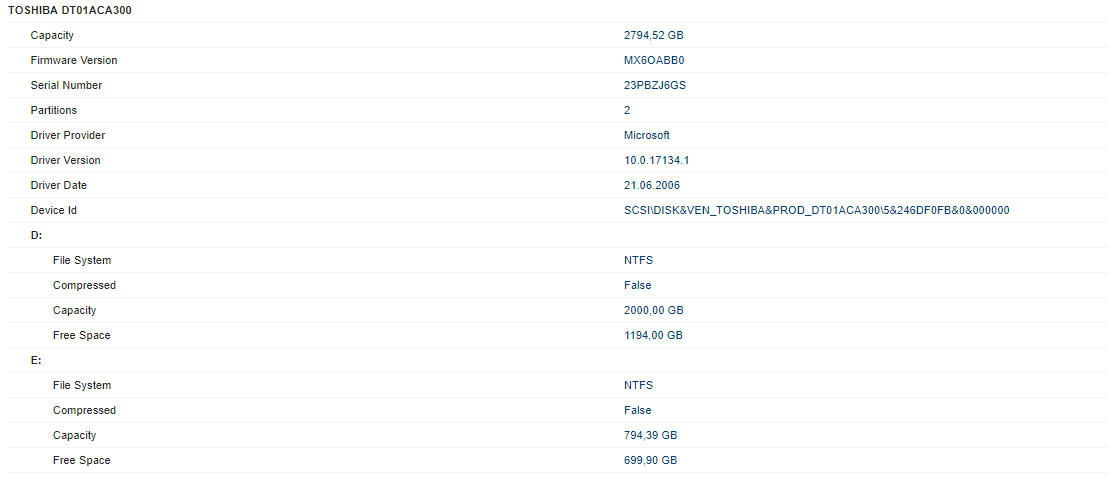Select E: File System value NTFS
Screen dimensions: 1109x481
tap(638, 386)
